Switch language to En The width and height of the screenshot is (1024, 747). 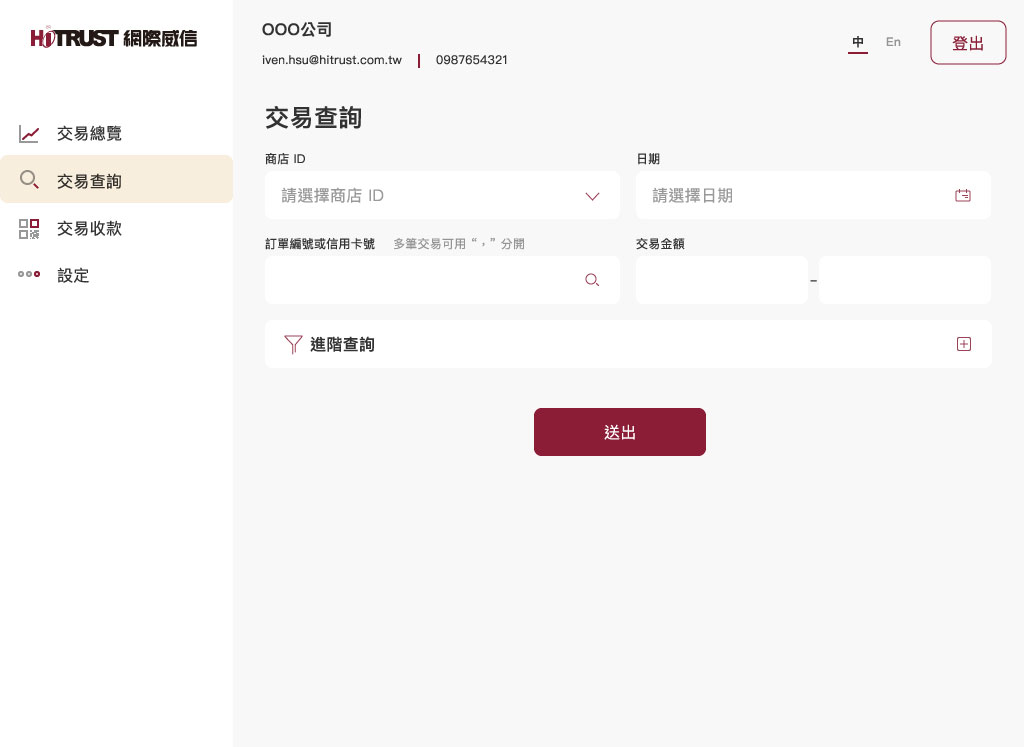pos(893,42)
